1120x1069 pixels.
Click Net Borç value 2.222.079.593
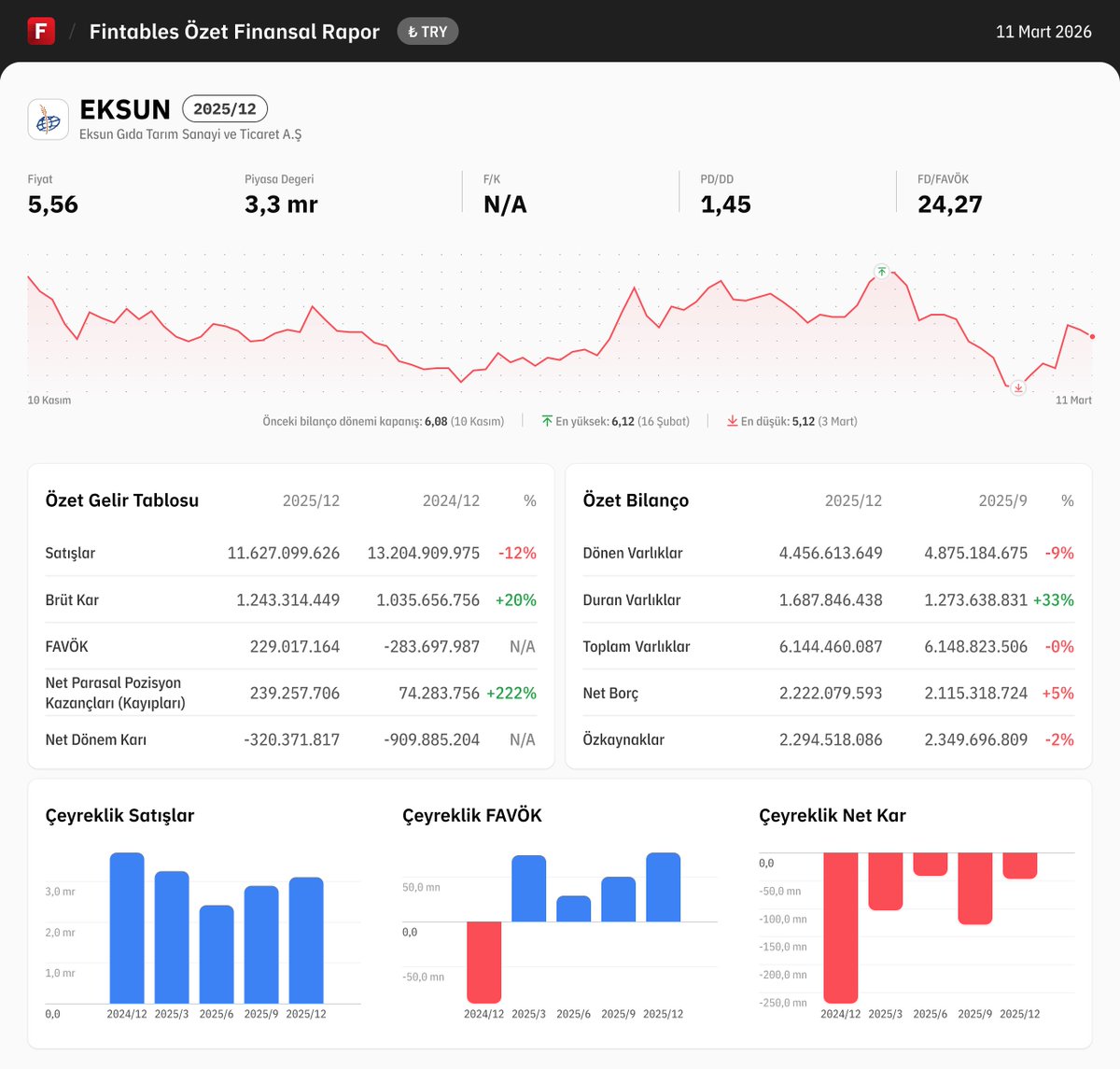tap(831, 693)
